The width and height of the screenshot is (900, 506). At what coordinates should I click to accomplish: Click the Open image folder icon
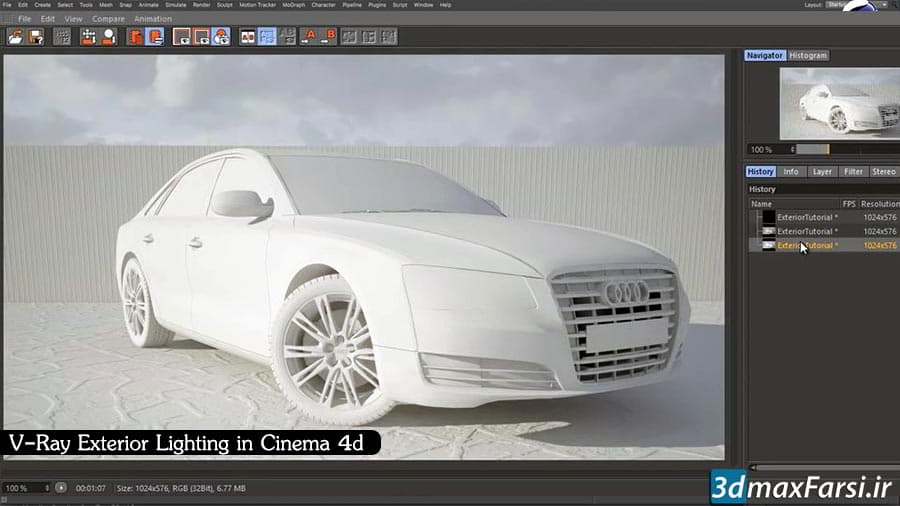[x=15, y=37]
